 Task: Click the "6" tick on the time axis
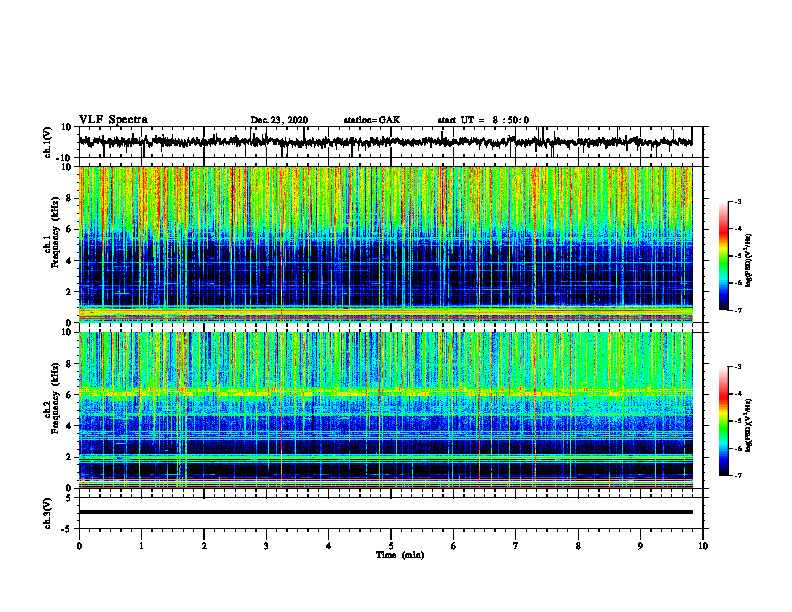pos(454,546)
